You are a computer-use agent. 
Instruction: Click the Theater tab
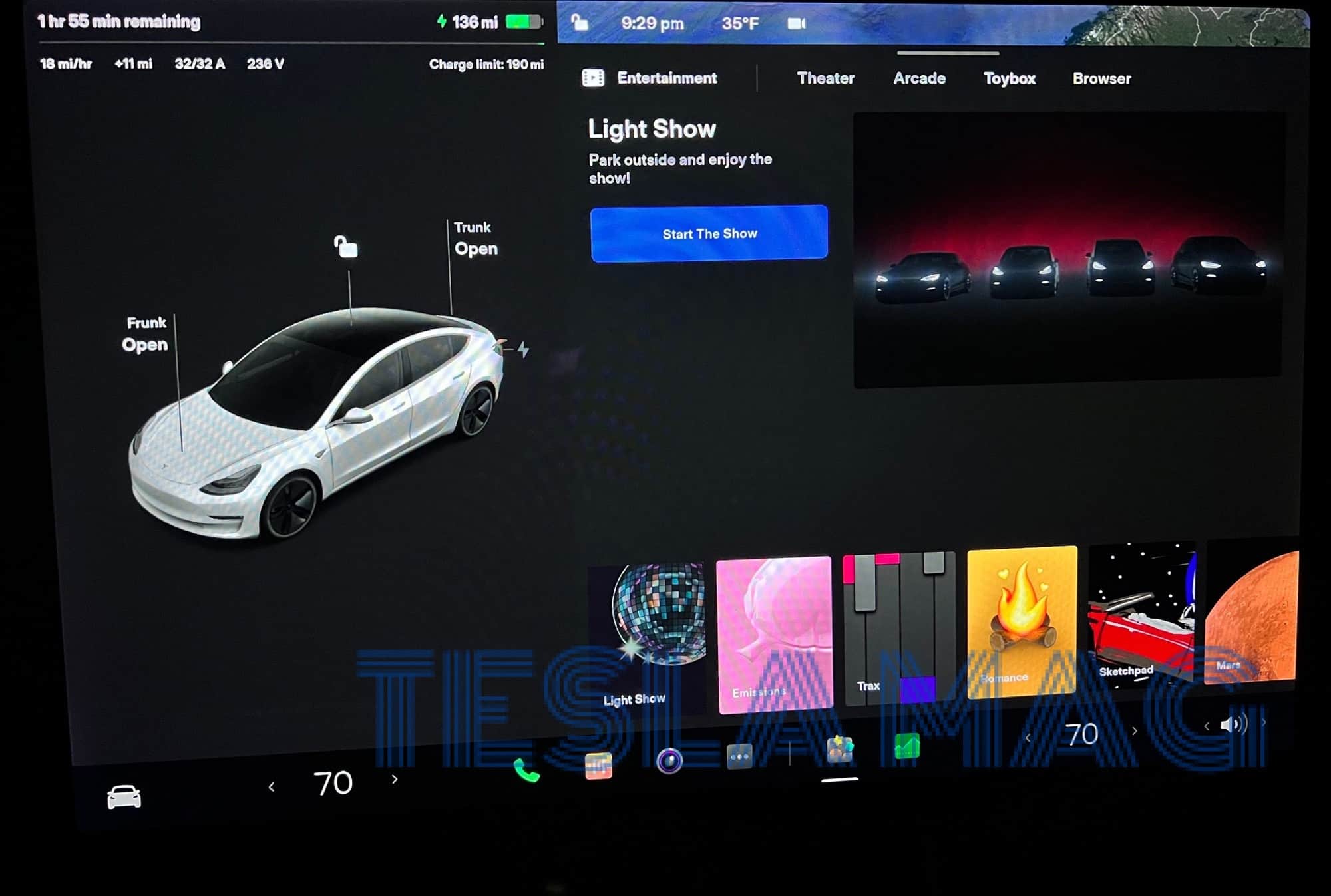[826, 78]
